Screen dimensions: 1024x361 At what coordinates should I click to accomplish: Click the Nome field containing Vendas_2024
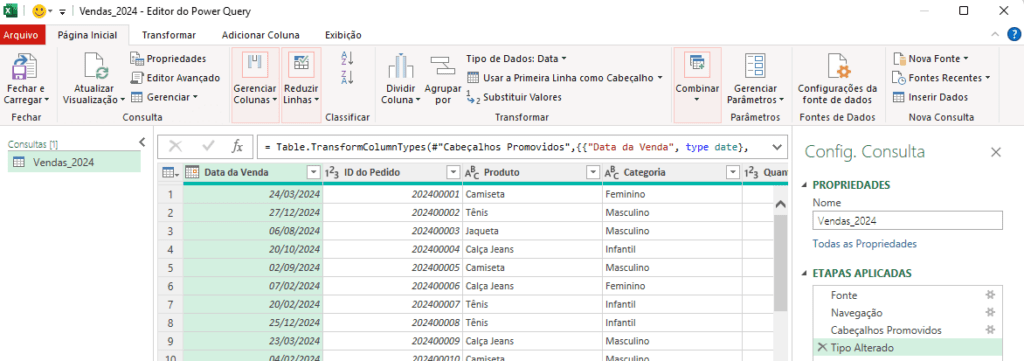click(908, 221)
